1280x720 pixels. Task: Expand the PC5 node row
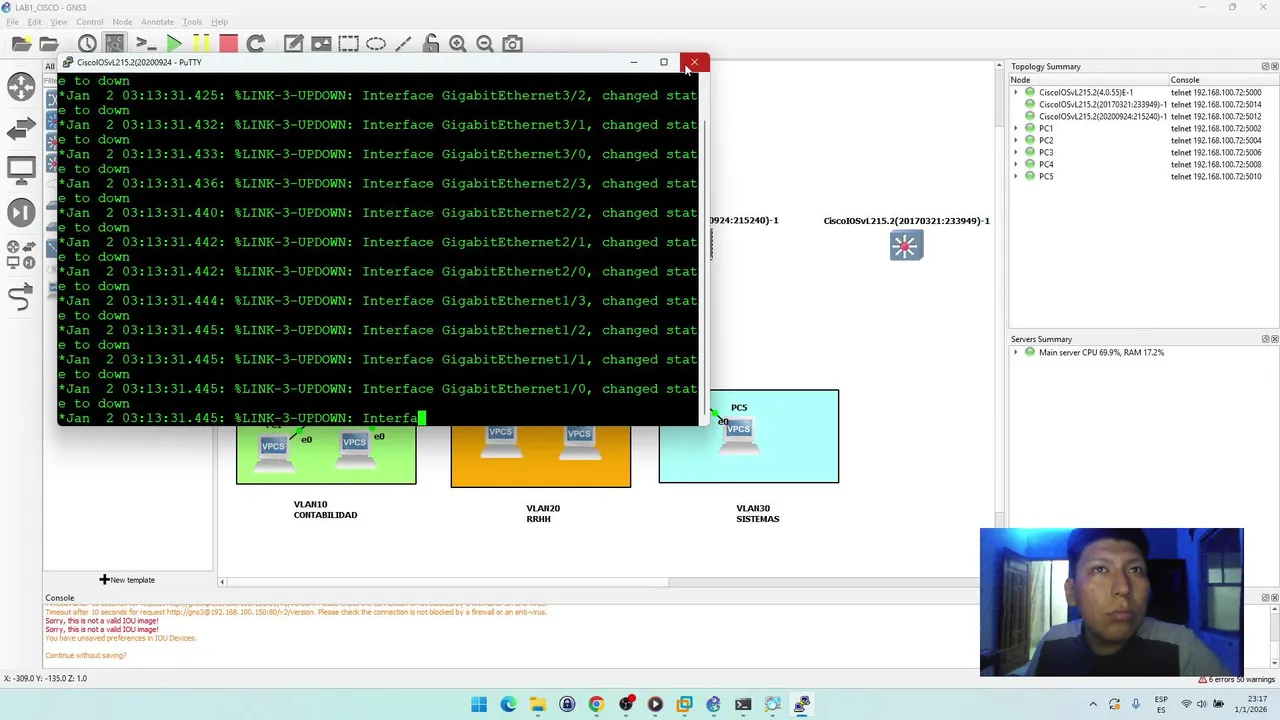tap(1016, 176)
